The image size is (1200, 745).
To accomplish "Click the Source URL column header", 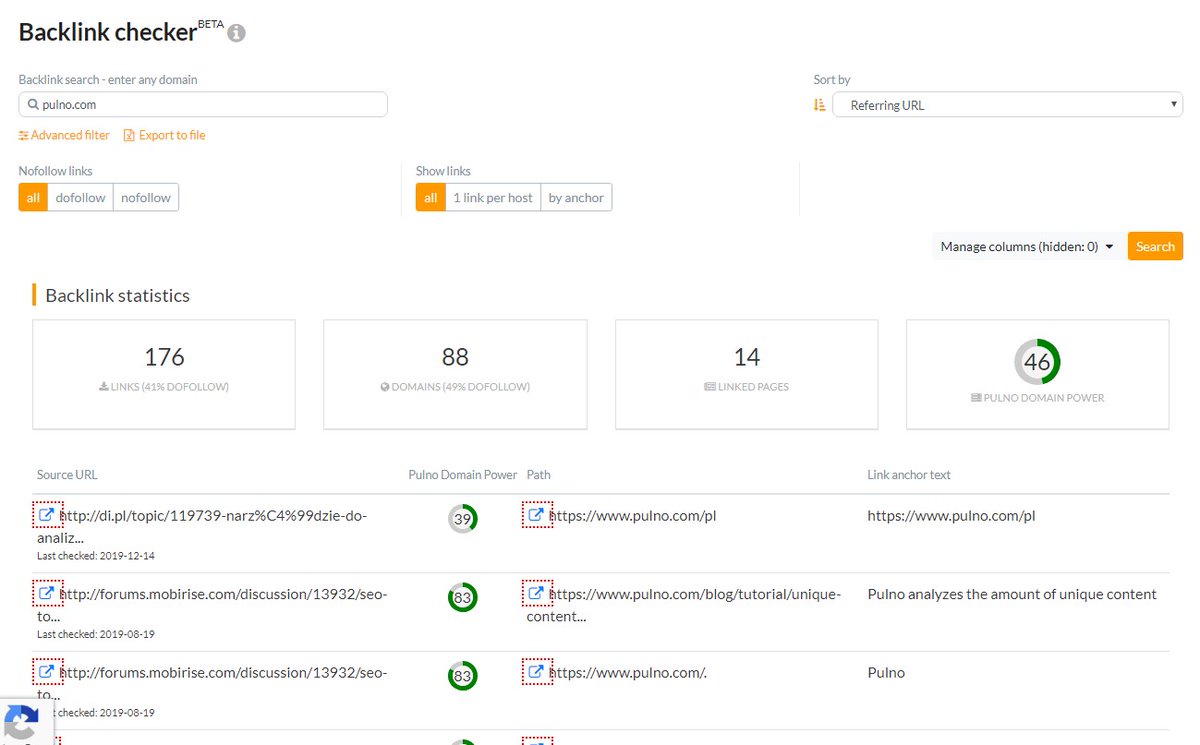I will pos(67,475).
